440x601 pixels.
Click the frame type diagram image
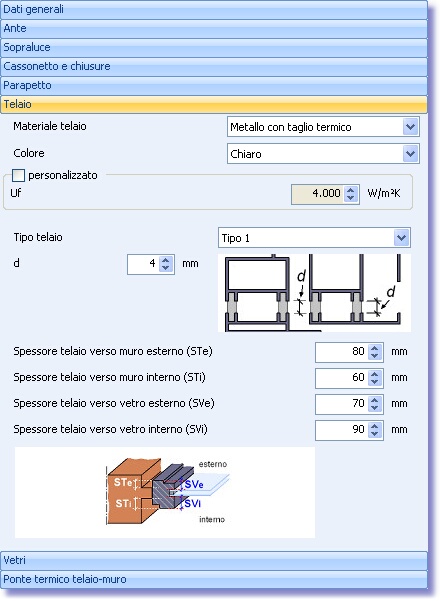coord(314,293)
